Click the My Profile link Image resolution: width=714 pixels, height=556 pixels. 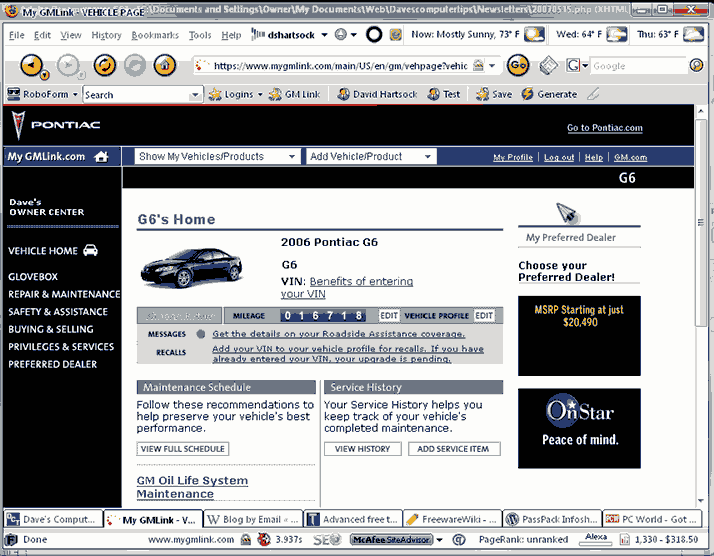[513, 157]
